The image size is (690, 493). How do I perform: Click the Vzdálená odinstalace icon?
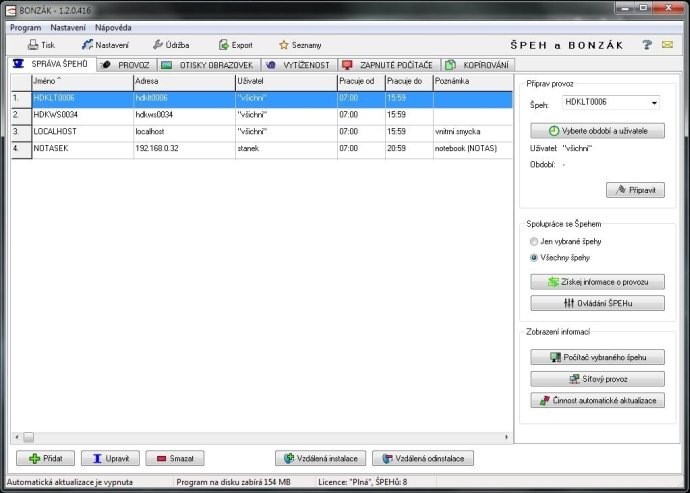(387, 458)
